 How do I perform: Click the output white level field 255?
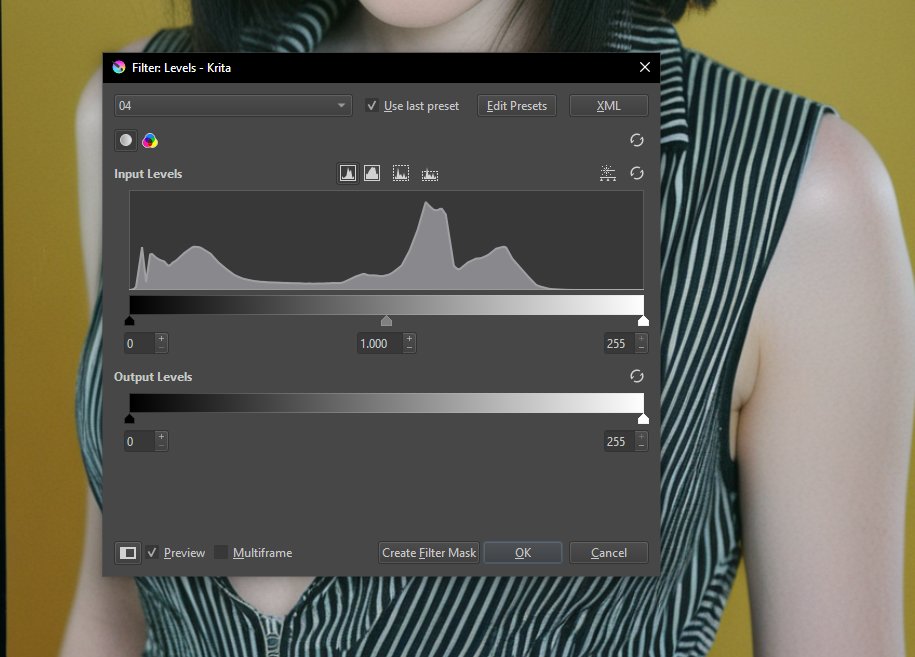click(619, 442)
